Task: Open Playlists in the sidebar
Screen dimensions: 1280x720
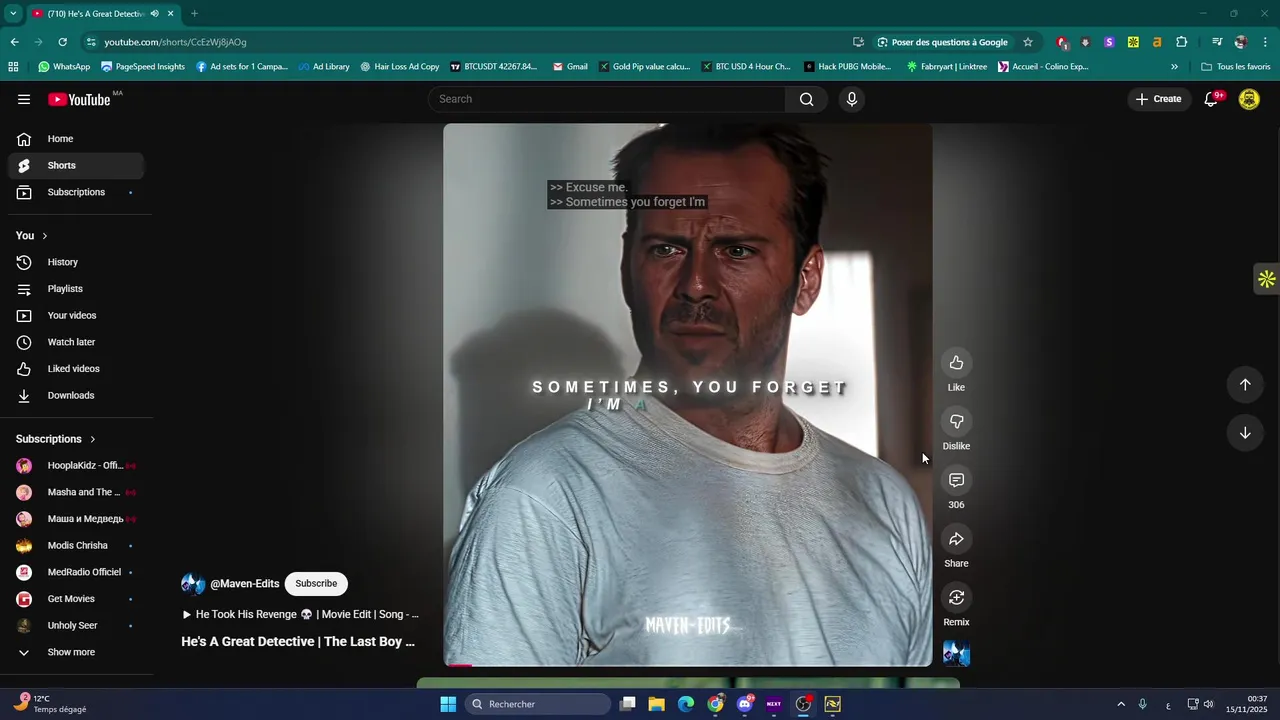Action: [x=76, y=289]
